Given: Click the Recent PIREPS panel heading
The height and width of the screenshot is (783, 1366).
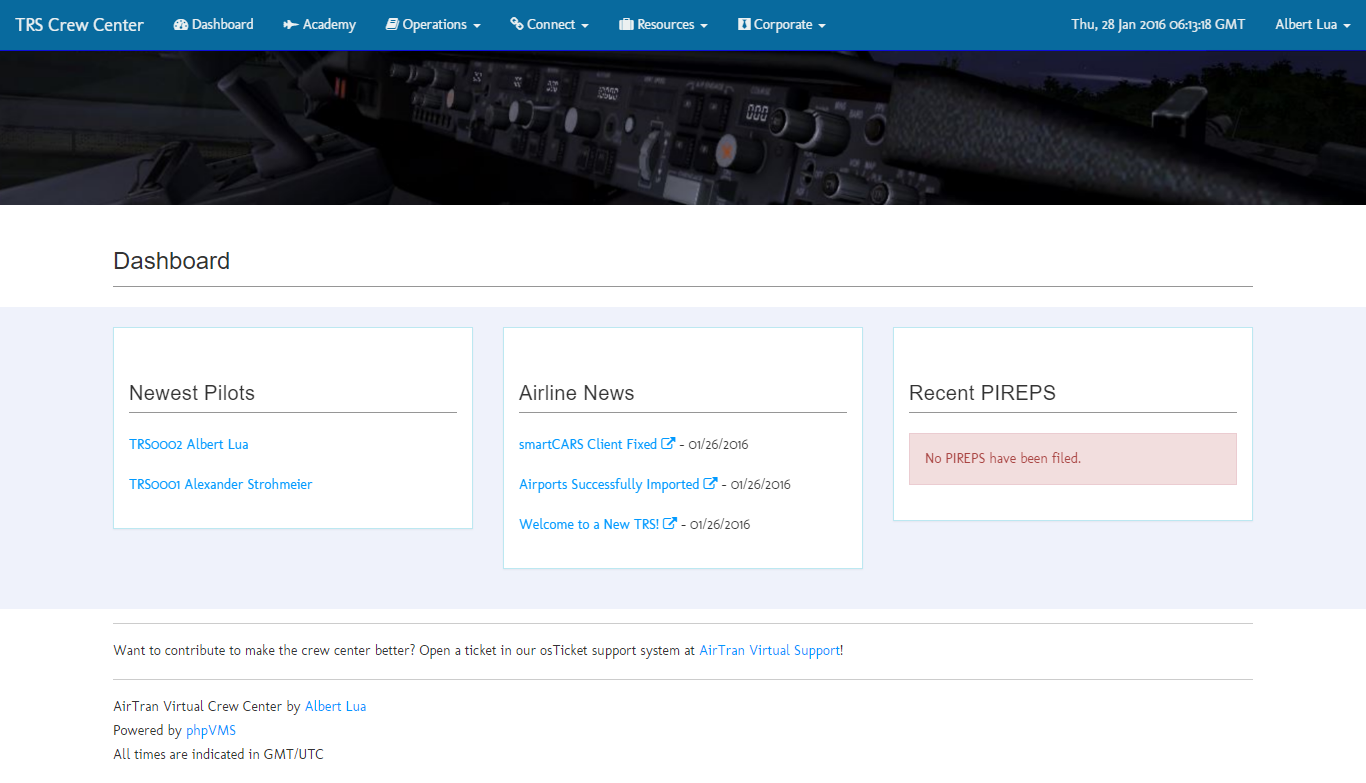Looking at the screenshot, I should [983, 393].
